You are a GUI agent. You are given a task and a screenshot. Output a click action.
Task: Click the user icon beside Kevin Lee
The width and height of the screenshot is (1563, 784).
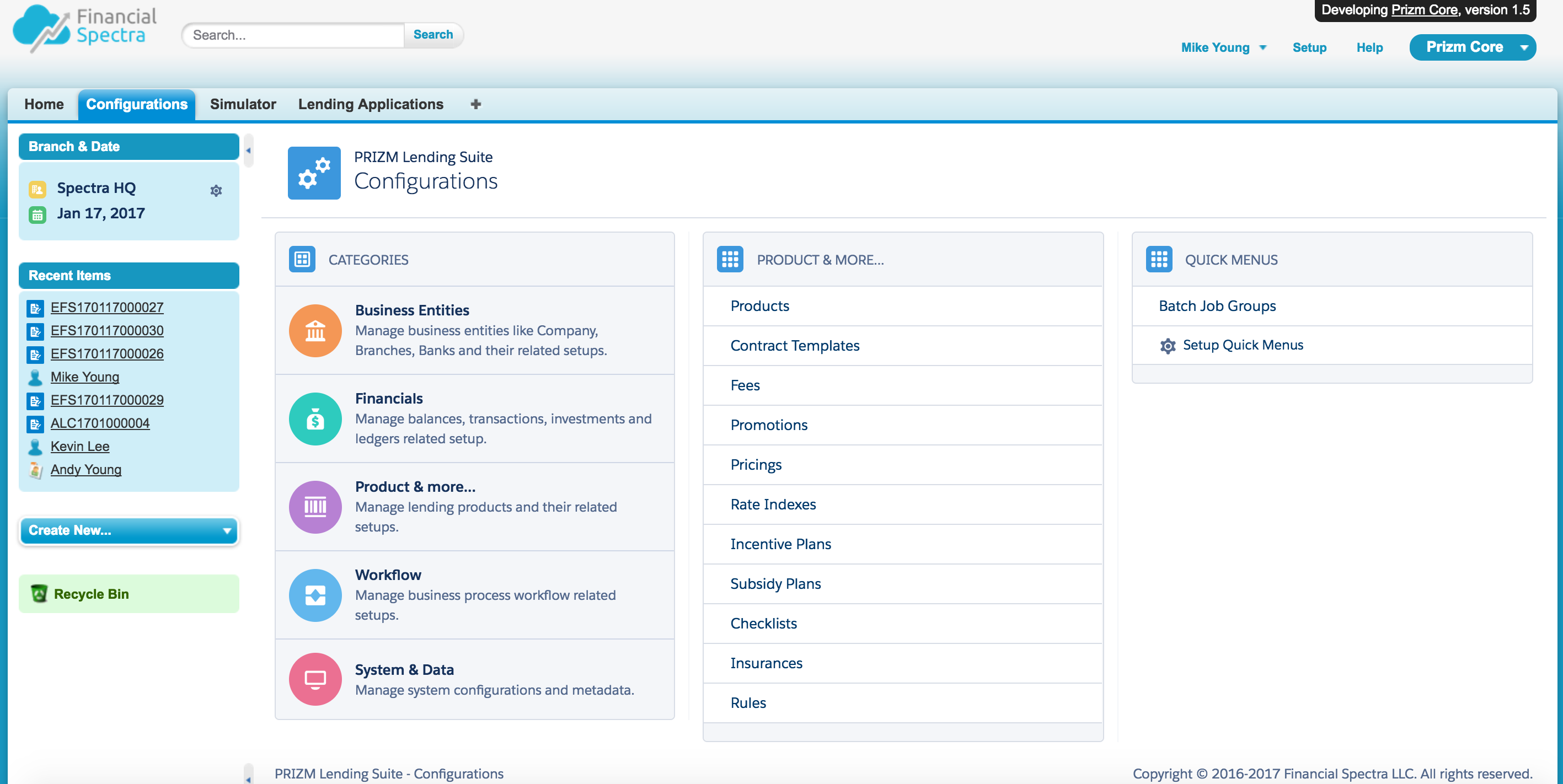pyautogui.click(x=35, y=447)
